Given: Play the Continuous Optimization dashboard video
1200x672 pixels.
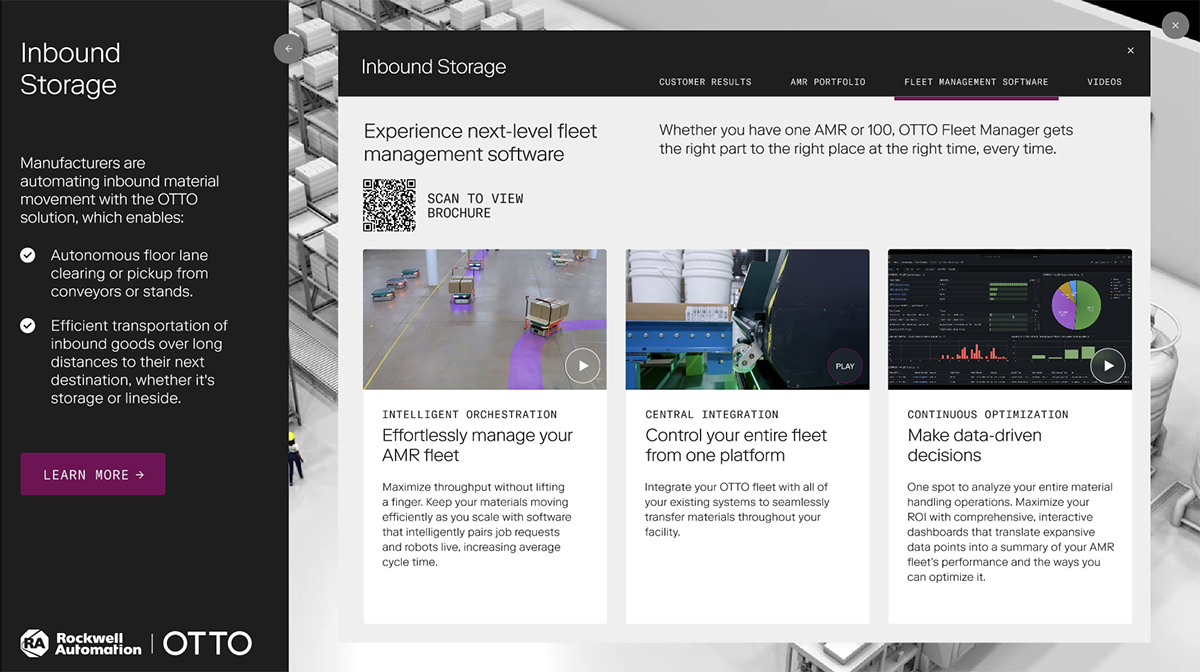Looking at the screenshot, I should pos(1107,366).
